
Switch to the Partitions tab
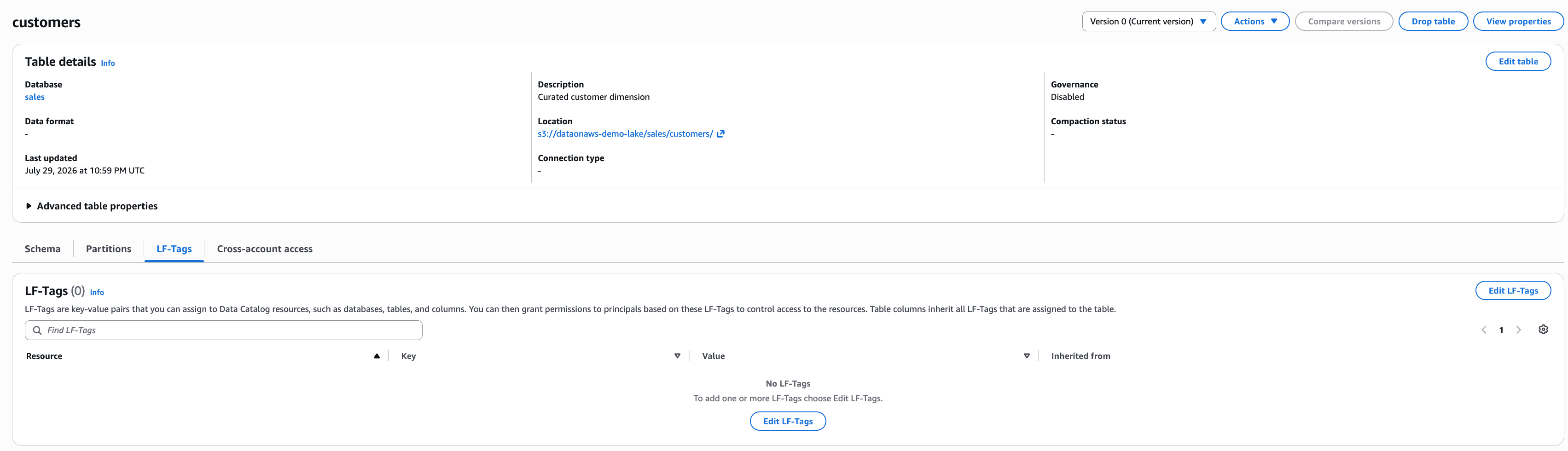click(x=108, y=249)
